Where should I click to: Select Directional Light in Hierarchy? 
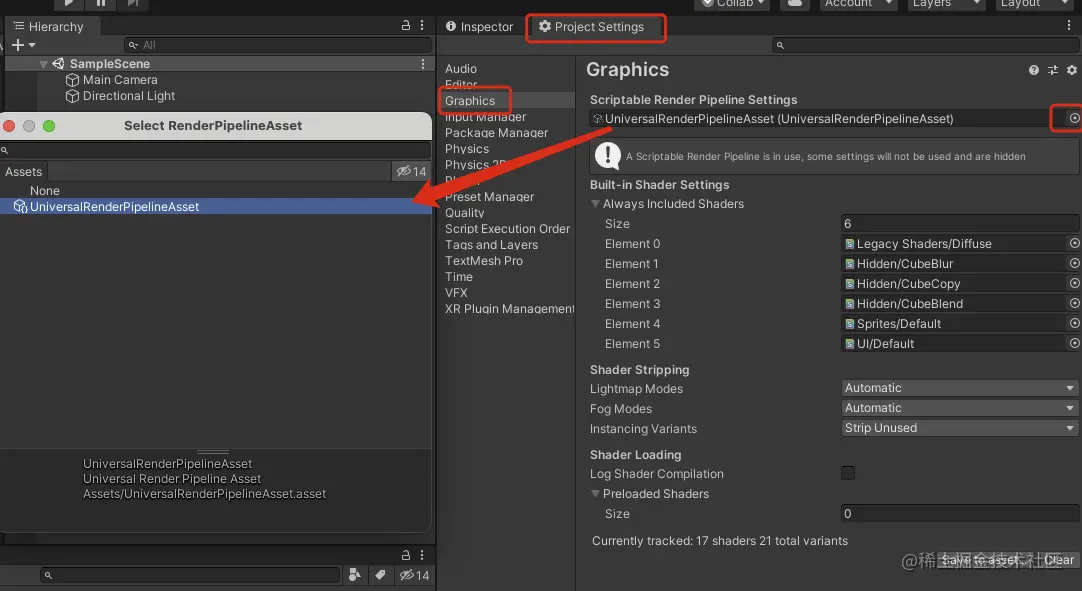tap(129, 96)
